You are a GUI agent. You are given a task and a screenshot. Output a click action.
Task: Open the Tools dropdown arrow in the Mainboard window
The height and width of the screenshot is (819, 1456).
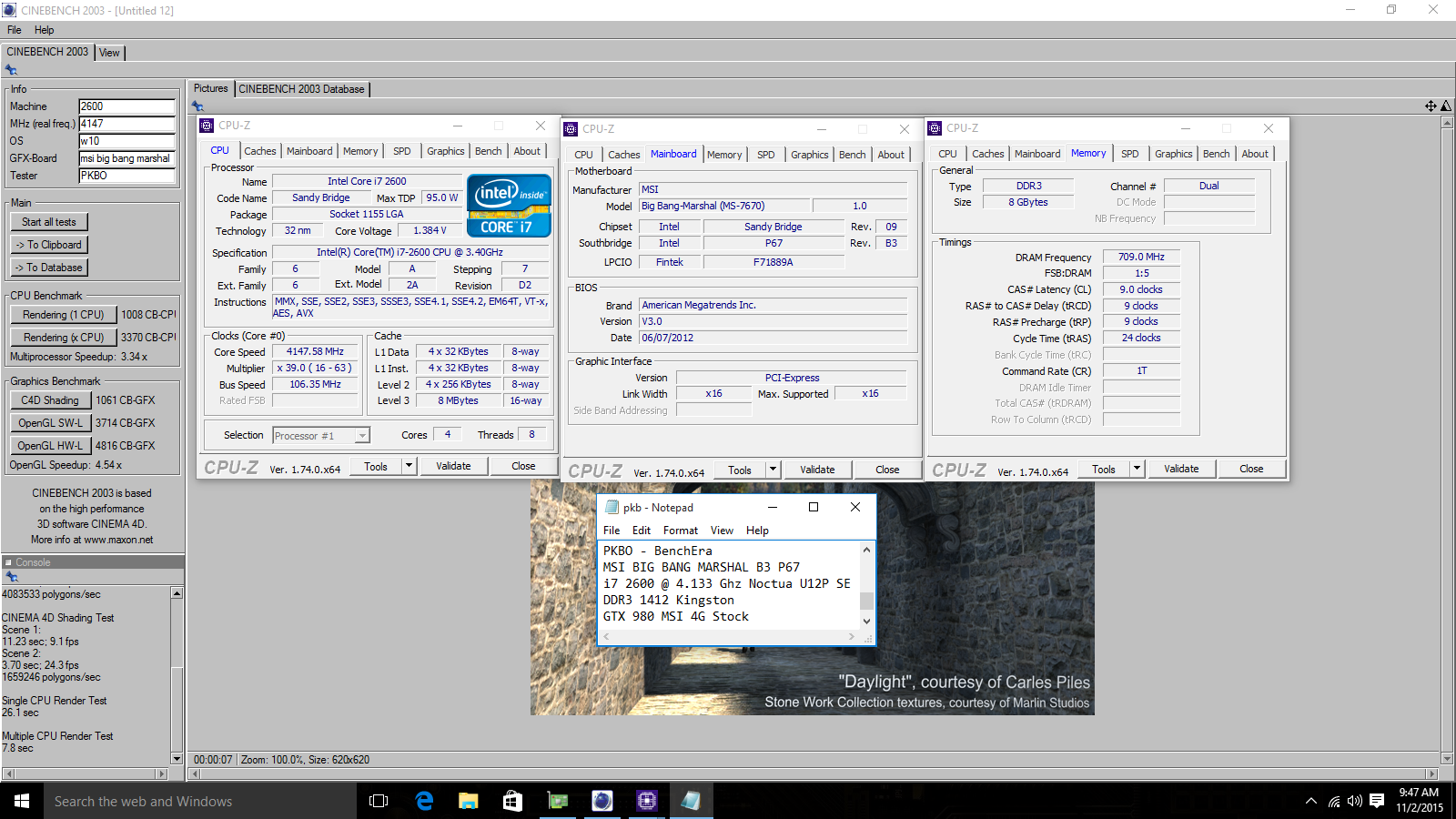773,470
